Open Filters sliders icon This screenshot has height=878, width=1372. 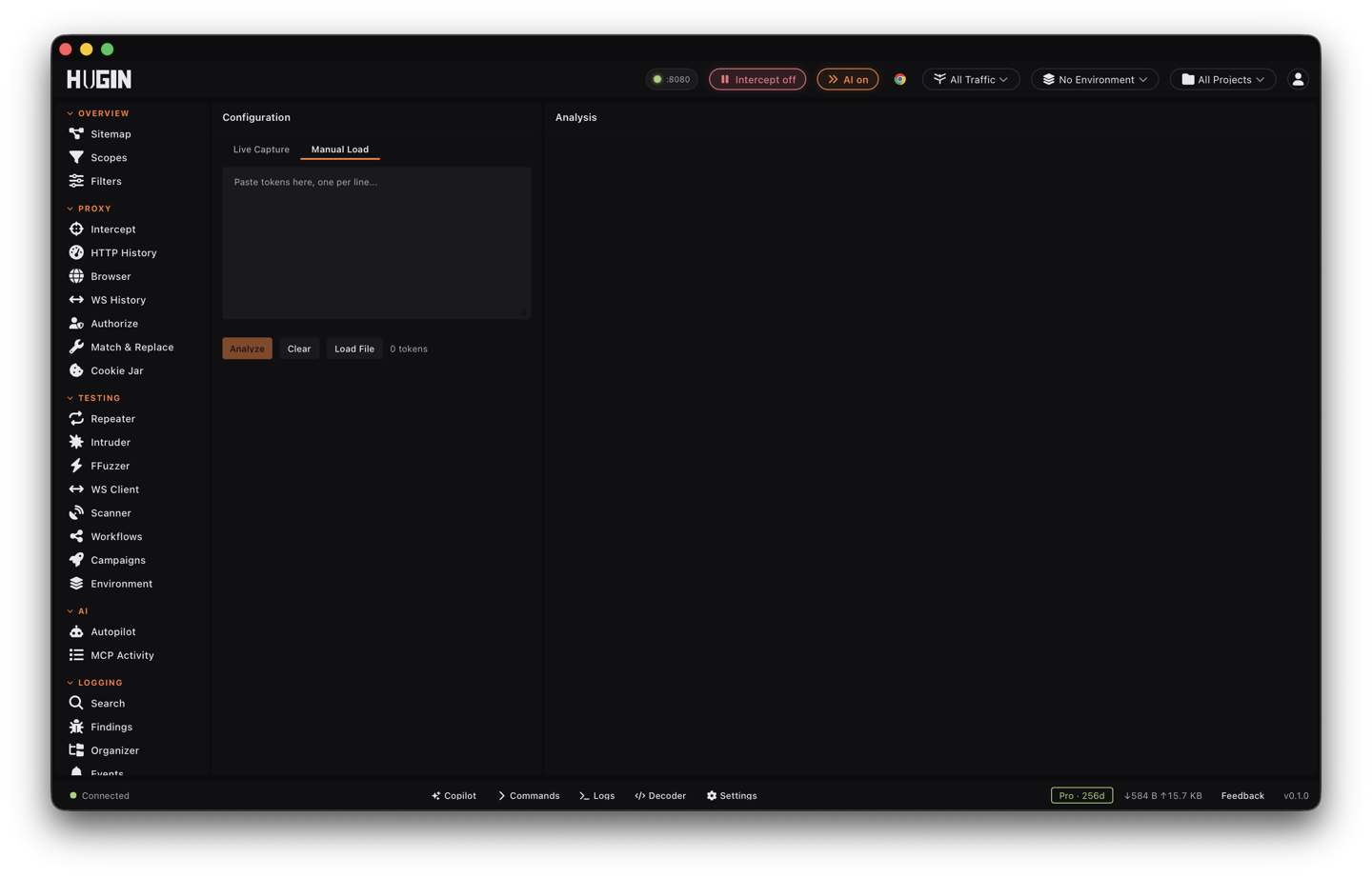pos(76,181)
